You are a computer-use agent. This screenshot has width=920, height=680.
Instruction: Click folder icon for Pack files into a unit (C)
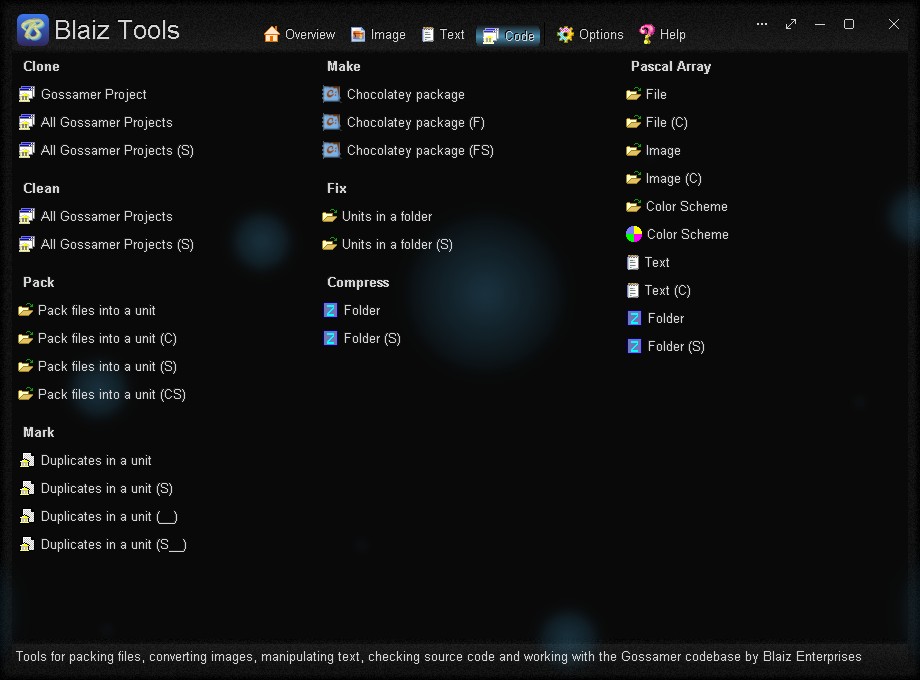(x=25, y=338)
